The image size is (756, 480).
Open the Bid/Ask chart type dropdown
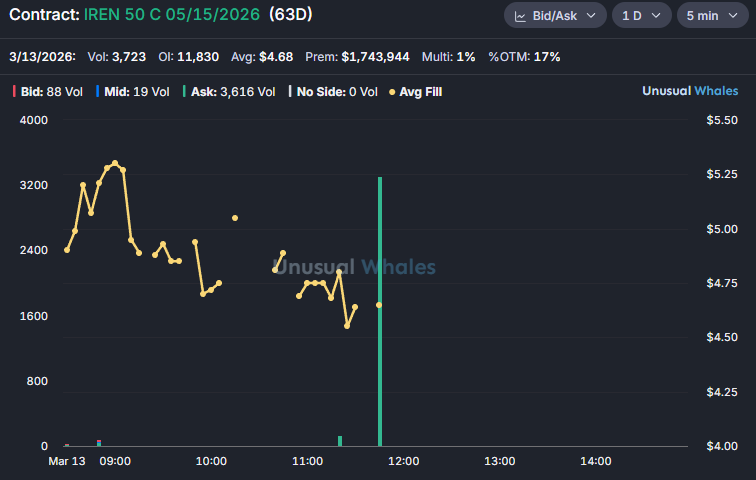point(555,15)
